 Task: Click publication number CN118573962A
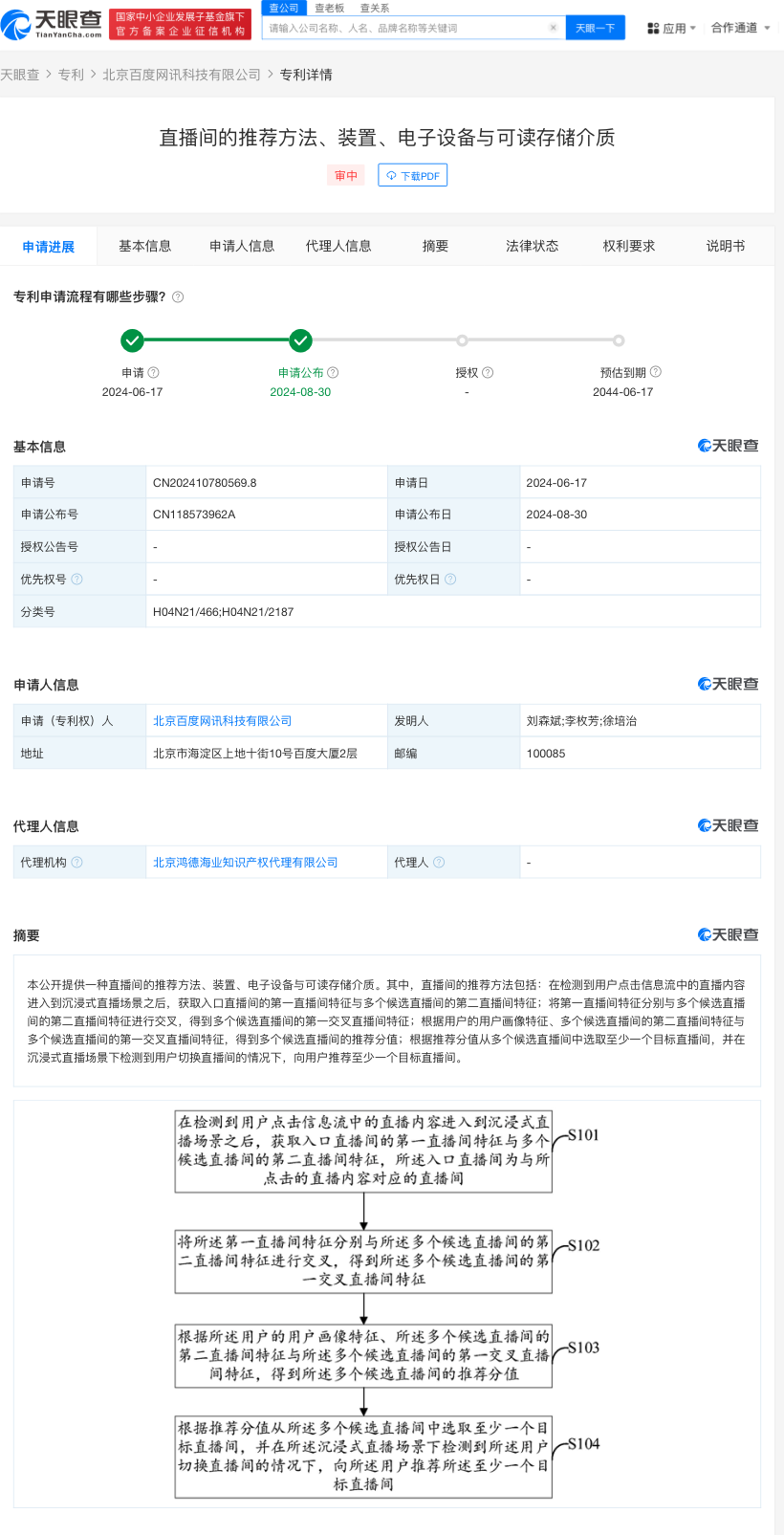[x=194, y=515]
